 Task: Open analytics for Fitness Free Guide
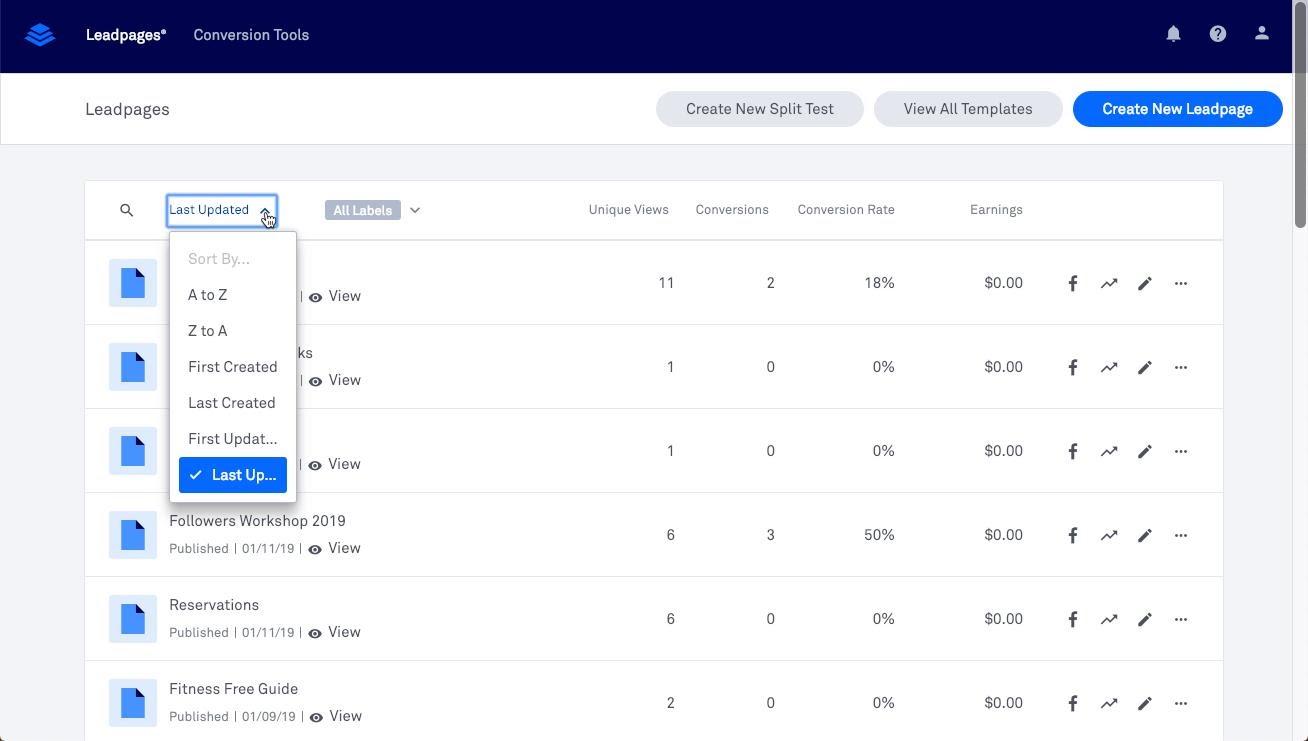(1108, 703)
